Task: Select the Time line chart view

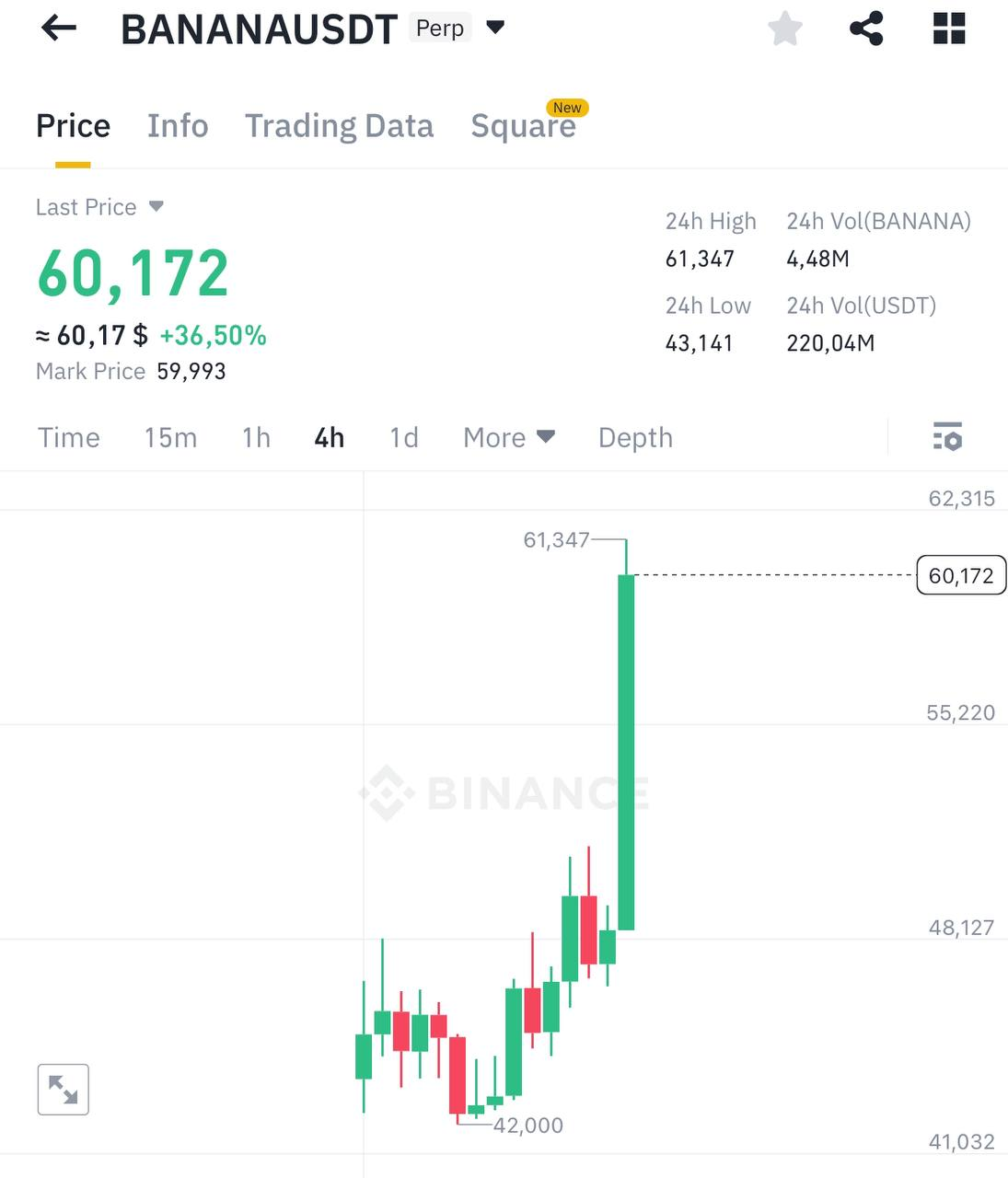Action: [x=69, y=437]
